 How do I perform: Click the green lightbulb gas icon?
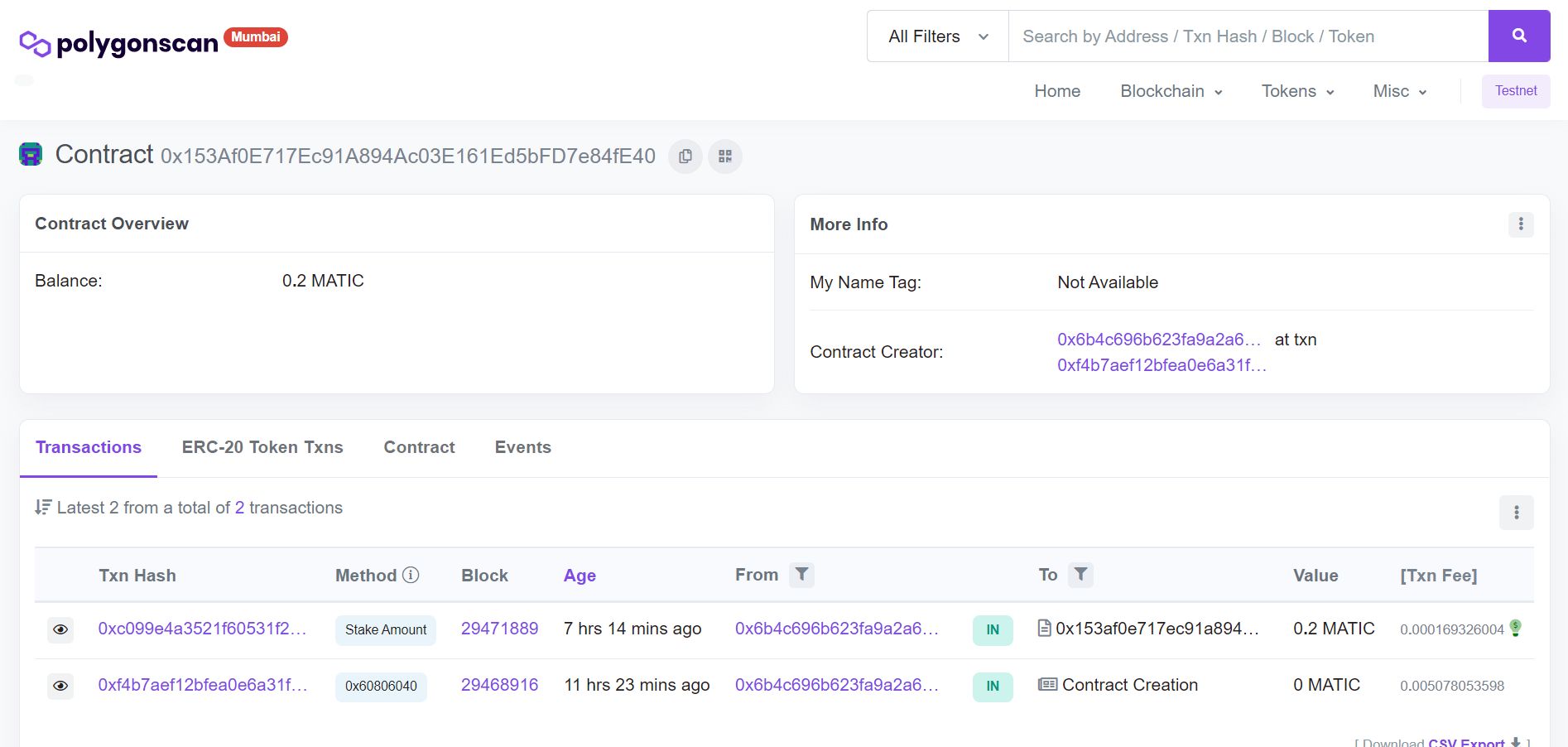(1516, 628)
